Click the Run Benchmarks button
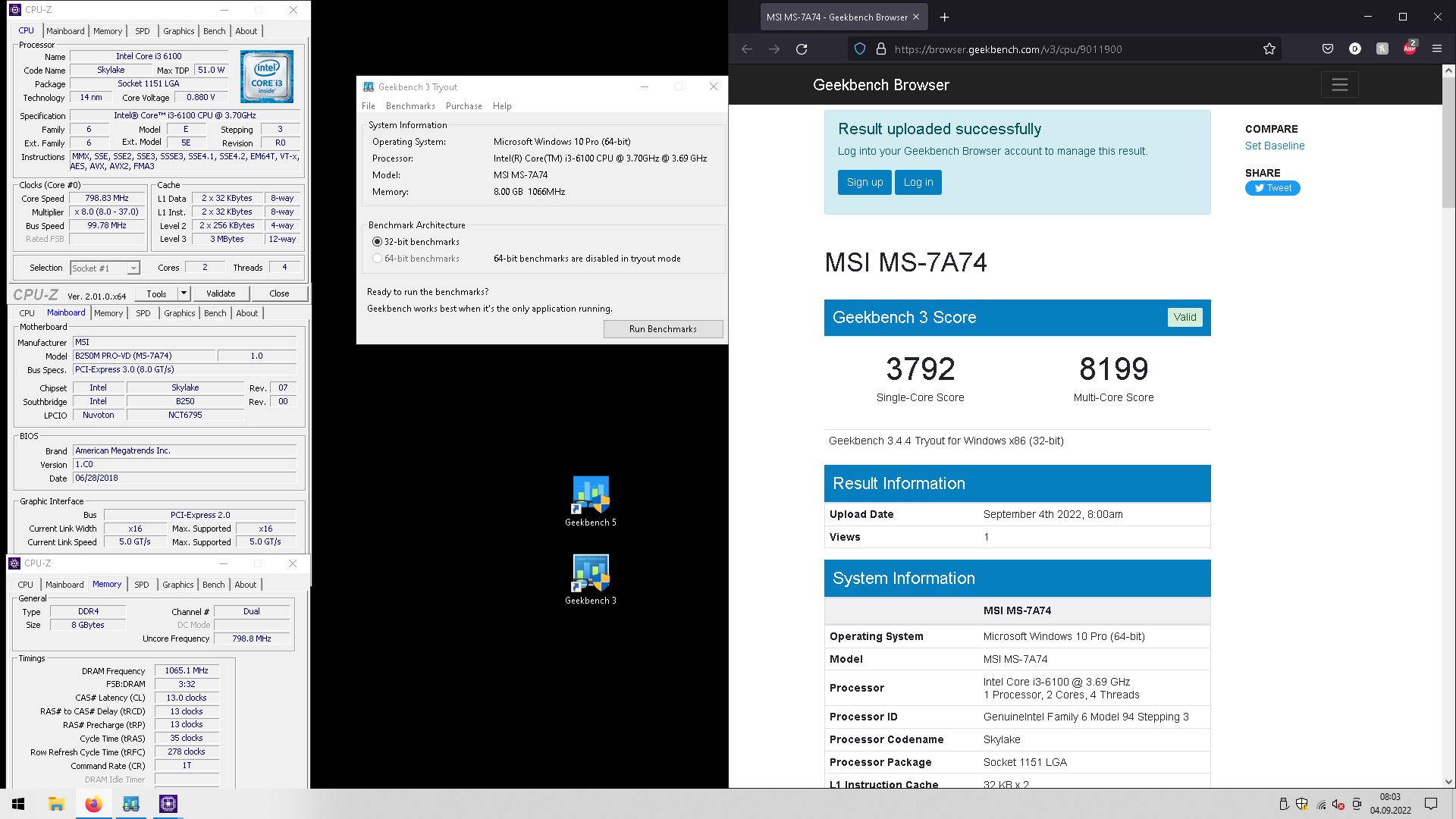The height and width of the screenshot is (819, 1456). click(663, 329)
